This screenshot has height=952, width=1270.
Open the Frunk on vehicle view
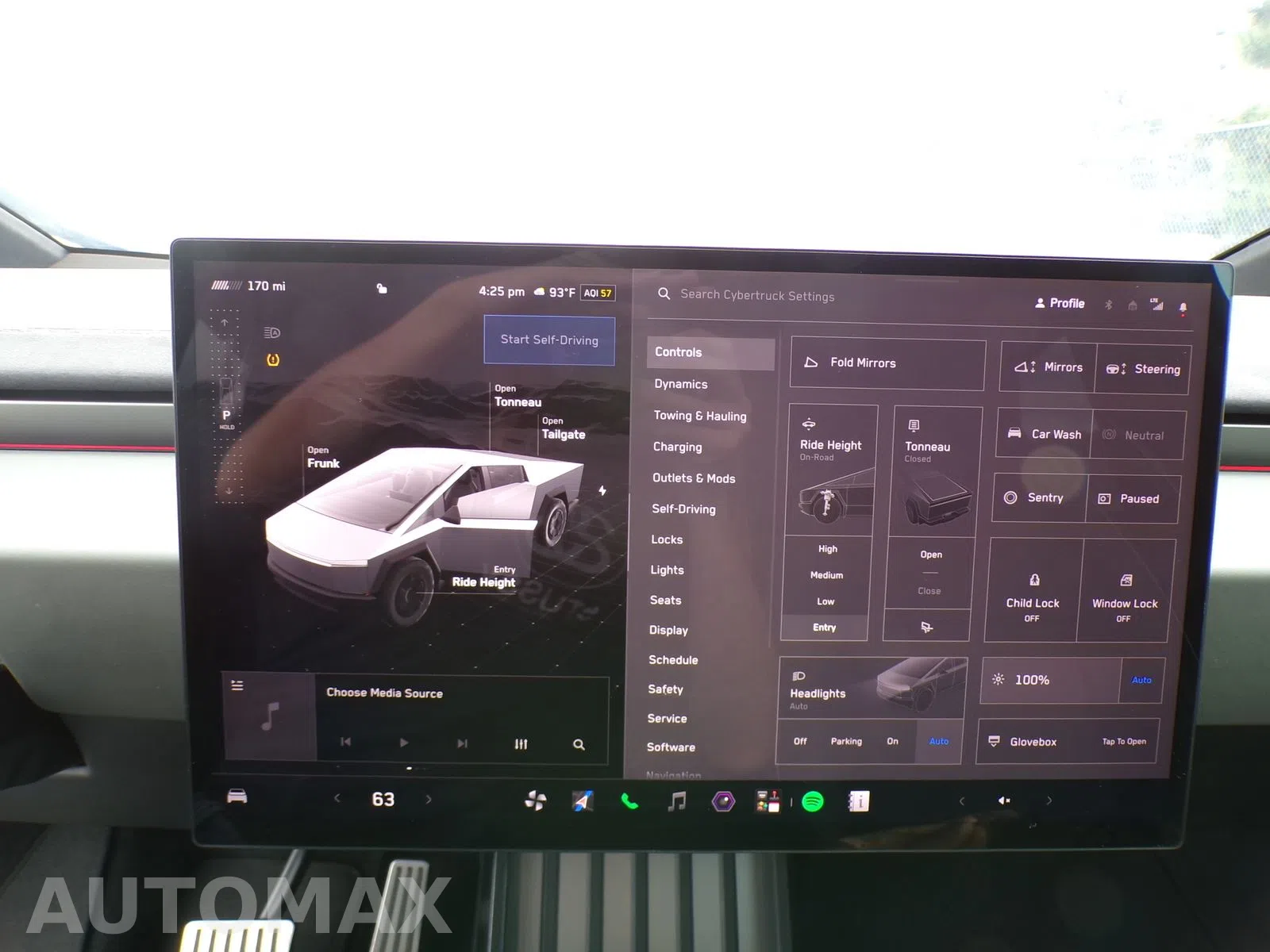323,457
